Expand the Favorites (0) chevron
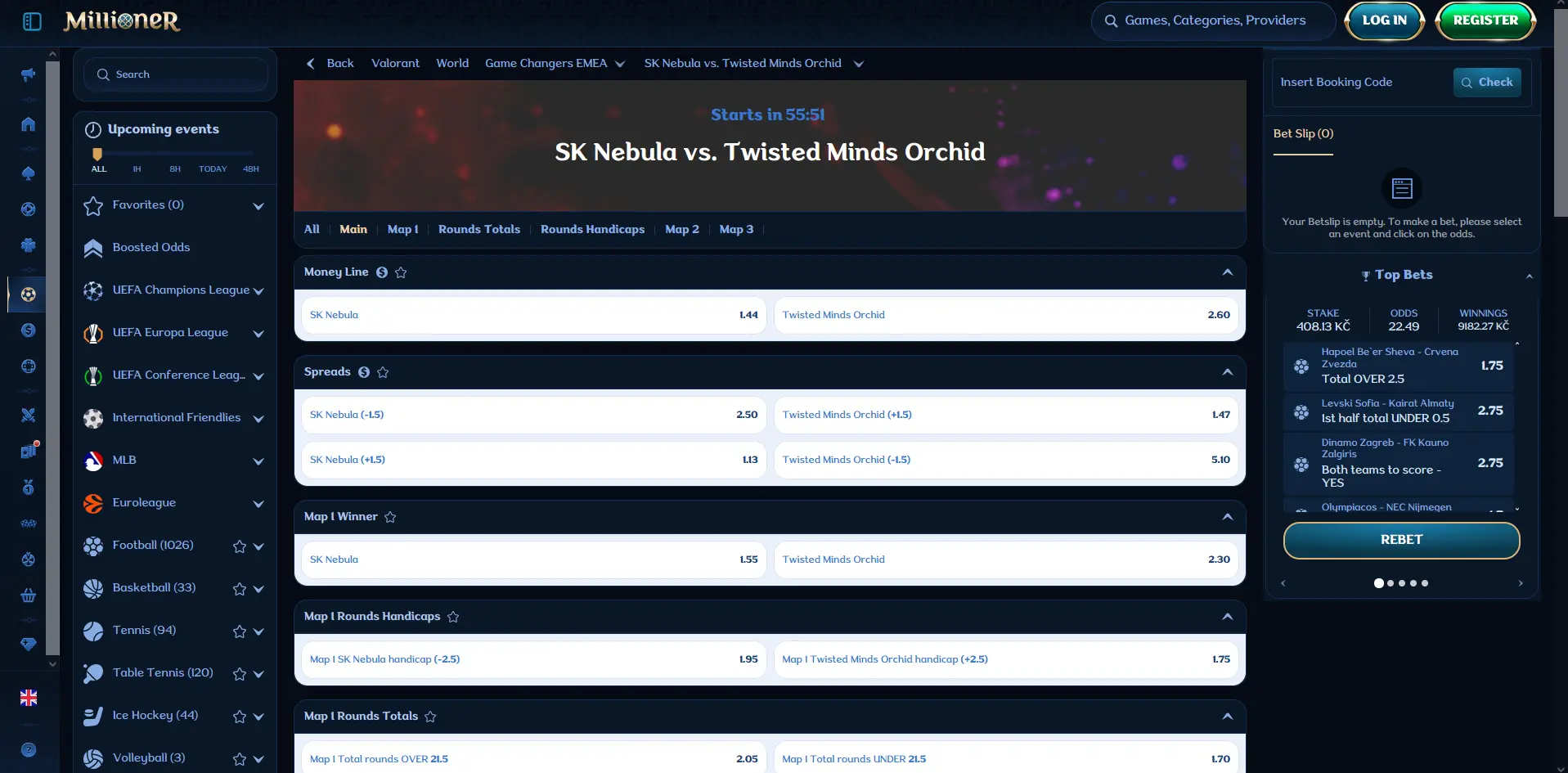Screen dimensions: 1568x773 258,206
